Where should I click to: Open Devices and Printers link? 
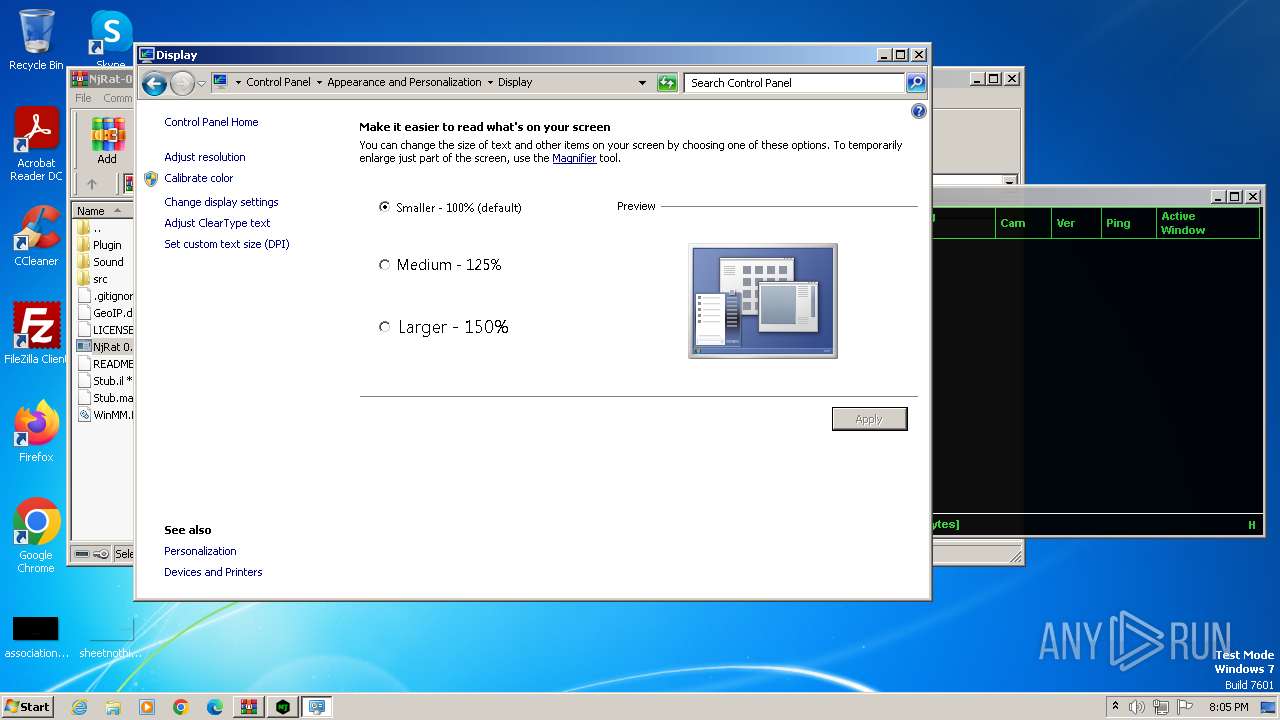pyautogui.click(x=213, y=572)
